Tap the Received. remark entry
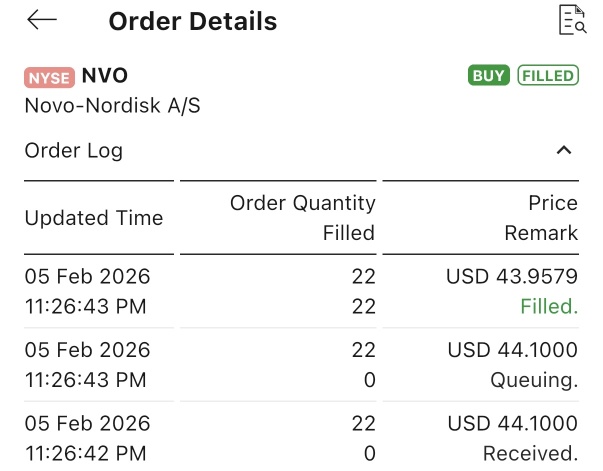This screenshot has height=471, width=603. tap(531, 453)
